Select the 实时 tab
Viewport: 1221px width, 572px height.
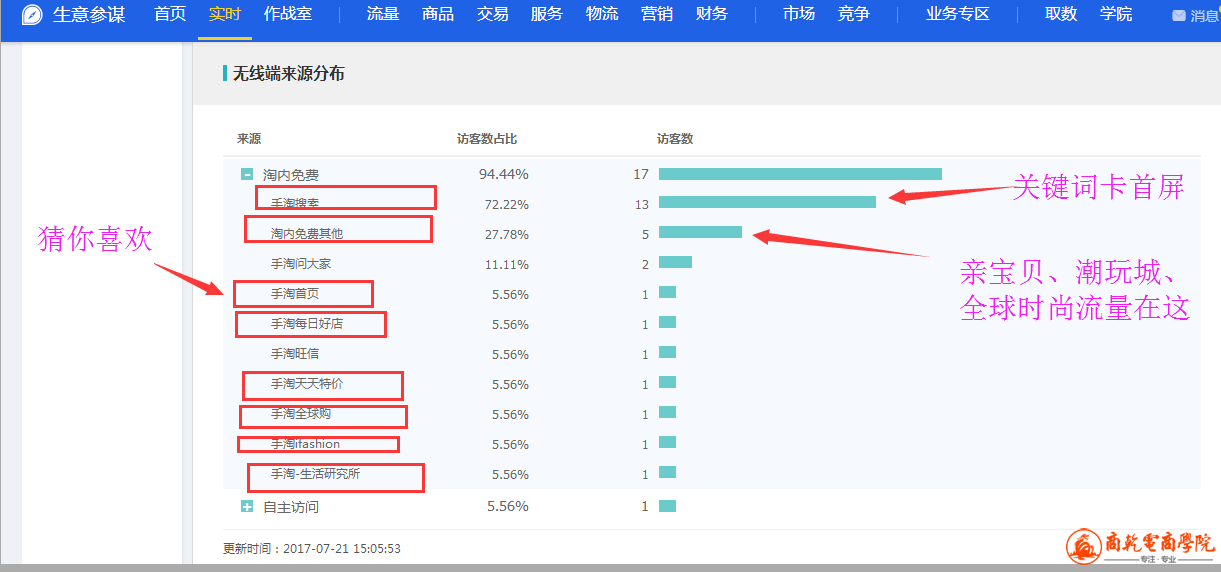click(x=225, y=14)
